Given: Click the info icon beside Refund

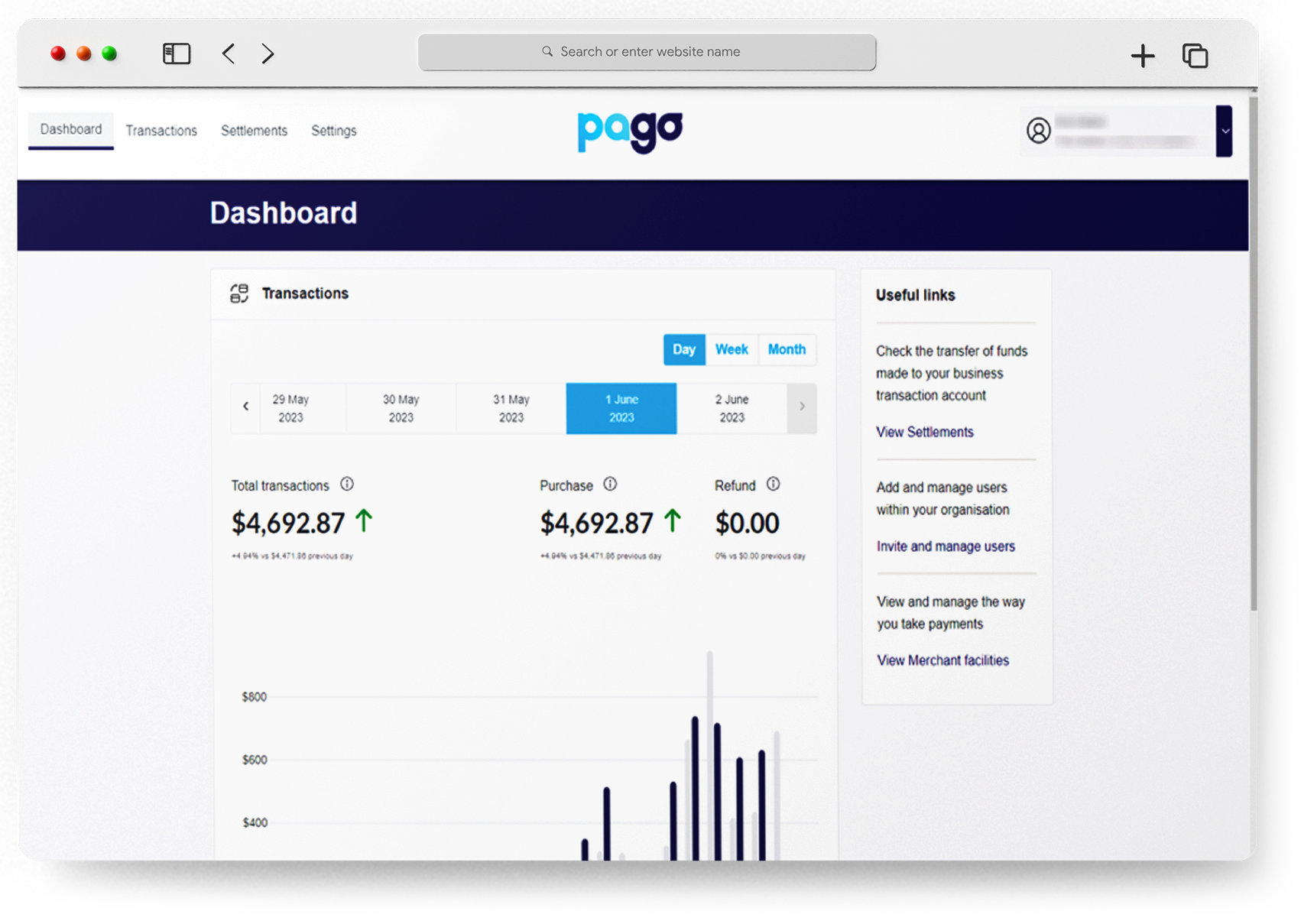Looking at the screenshot, I should (773, 484).
